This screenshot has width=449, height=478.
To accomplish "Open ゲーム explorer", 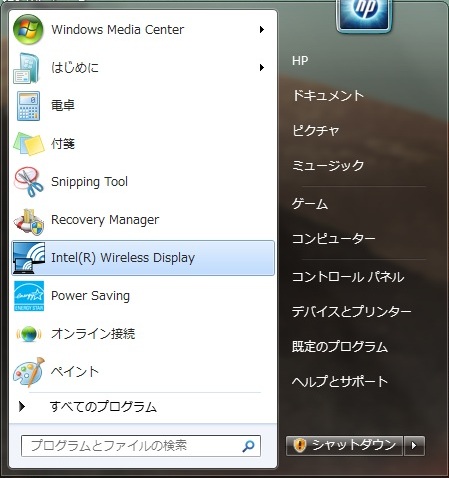I will [310, 204].
